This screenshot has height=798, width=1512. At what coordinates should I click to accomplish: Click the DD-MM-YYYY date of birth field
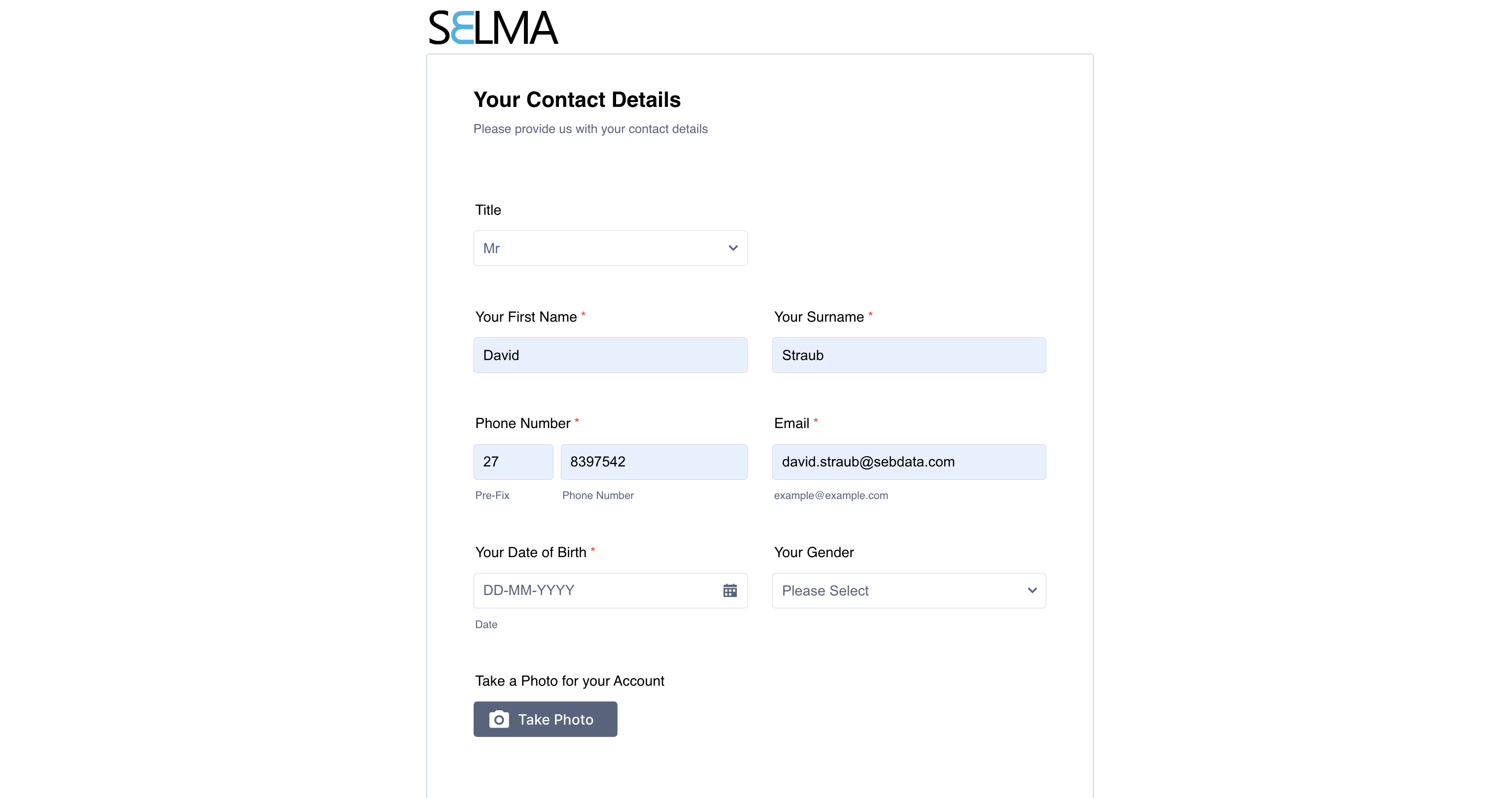(x=611, y=590)
